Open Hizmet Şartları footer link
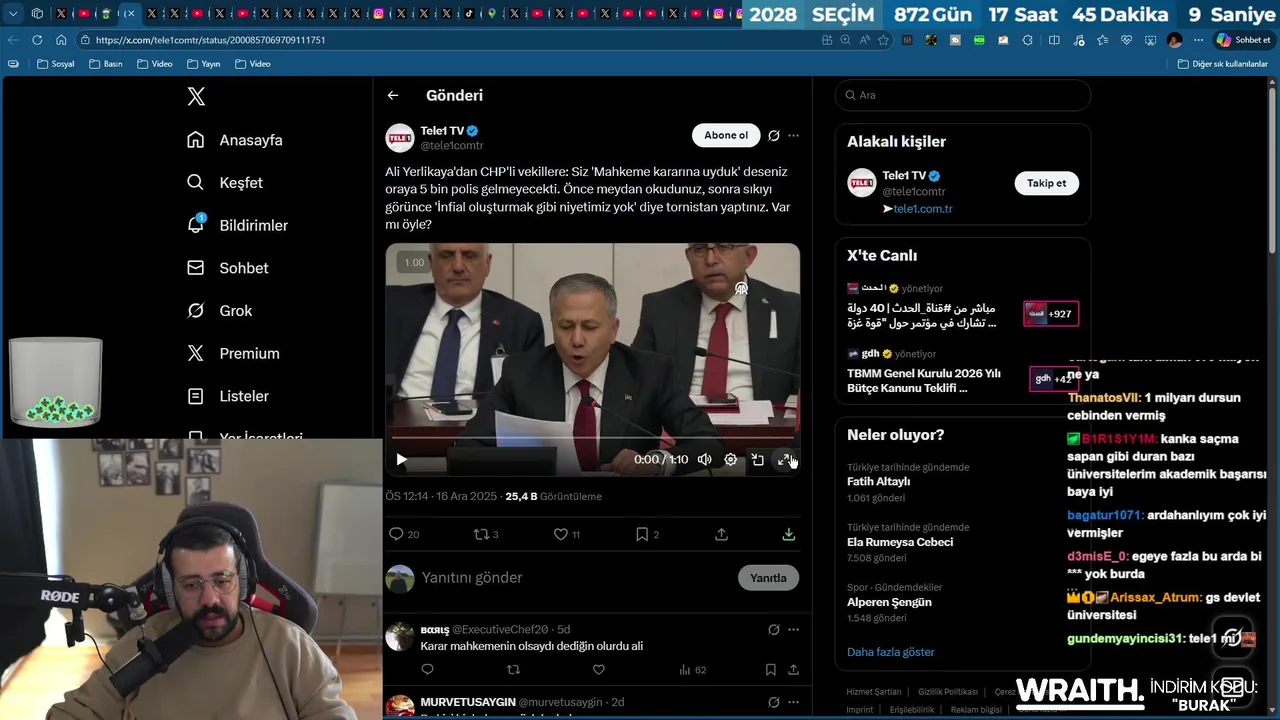The image size is (1280, 720). [x=873, y=692]
